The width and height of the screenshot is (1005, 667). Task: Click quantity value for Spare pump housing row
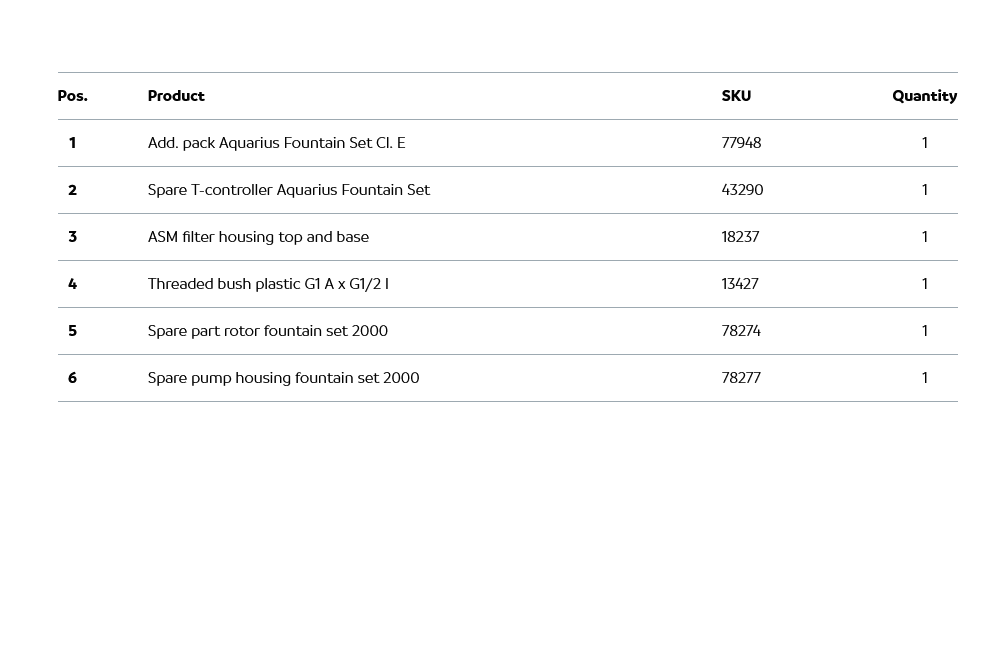click(925, 378)
